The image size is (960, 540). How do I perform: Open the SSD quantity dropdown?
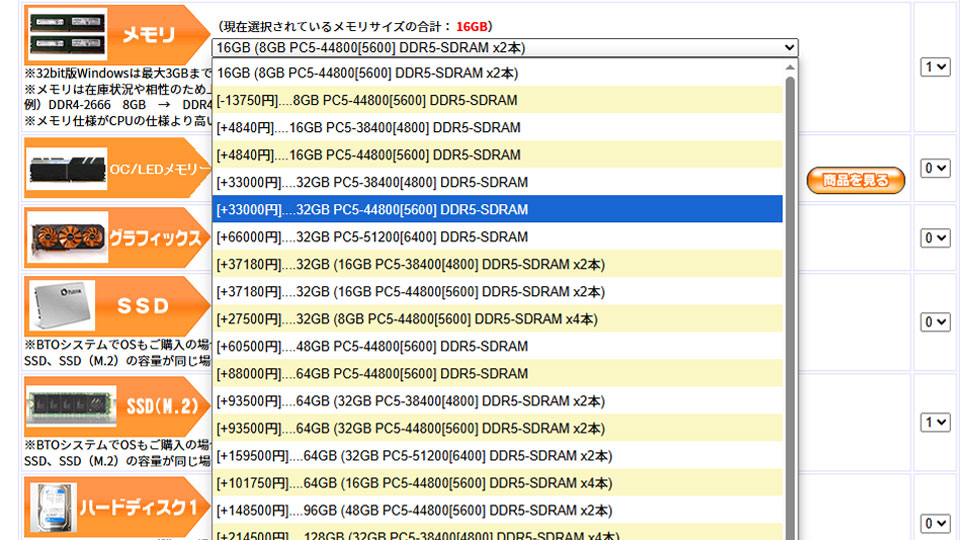935,322
